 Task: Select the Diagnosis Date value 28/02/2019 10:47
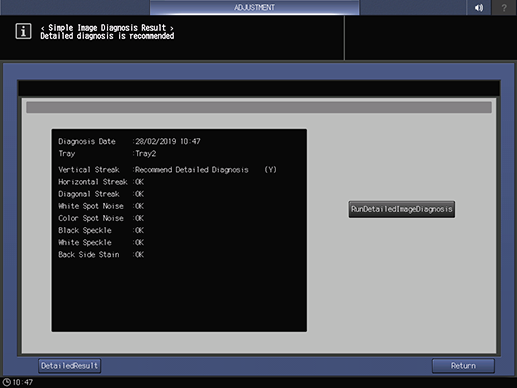(x=168, y=141)
